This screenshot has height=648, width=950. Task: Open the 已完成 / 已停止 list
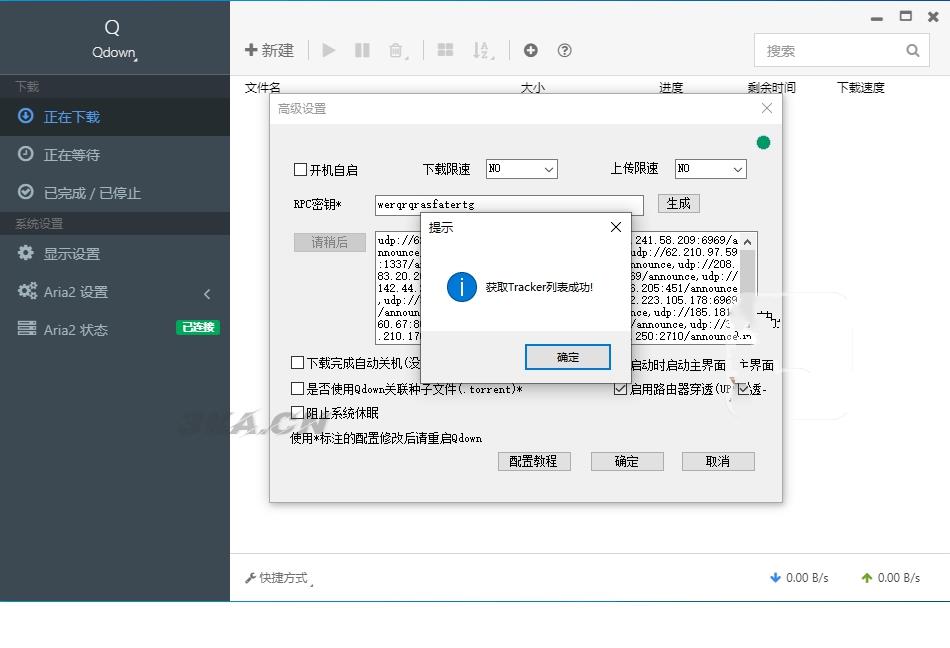tap(115, 193)
